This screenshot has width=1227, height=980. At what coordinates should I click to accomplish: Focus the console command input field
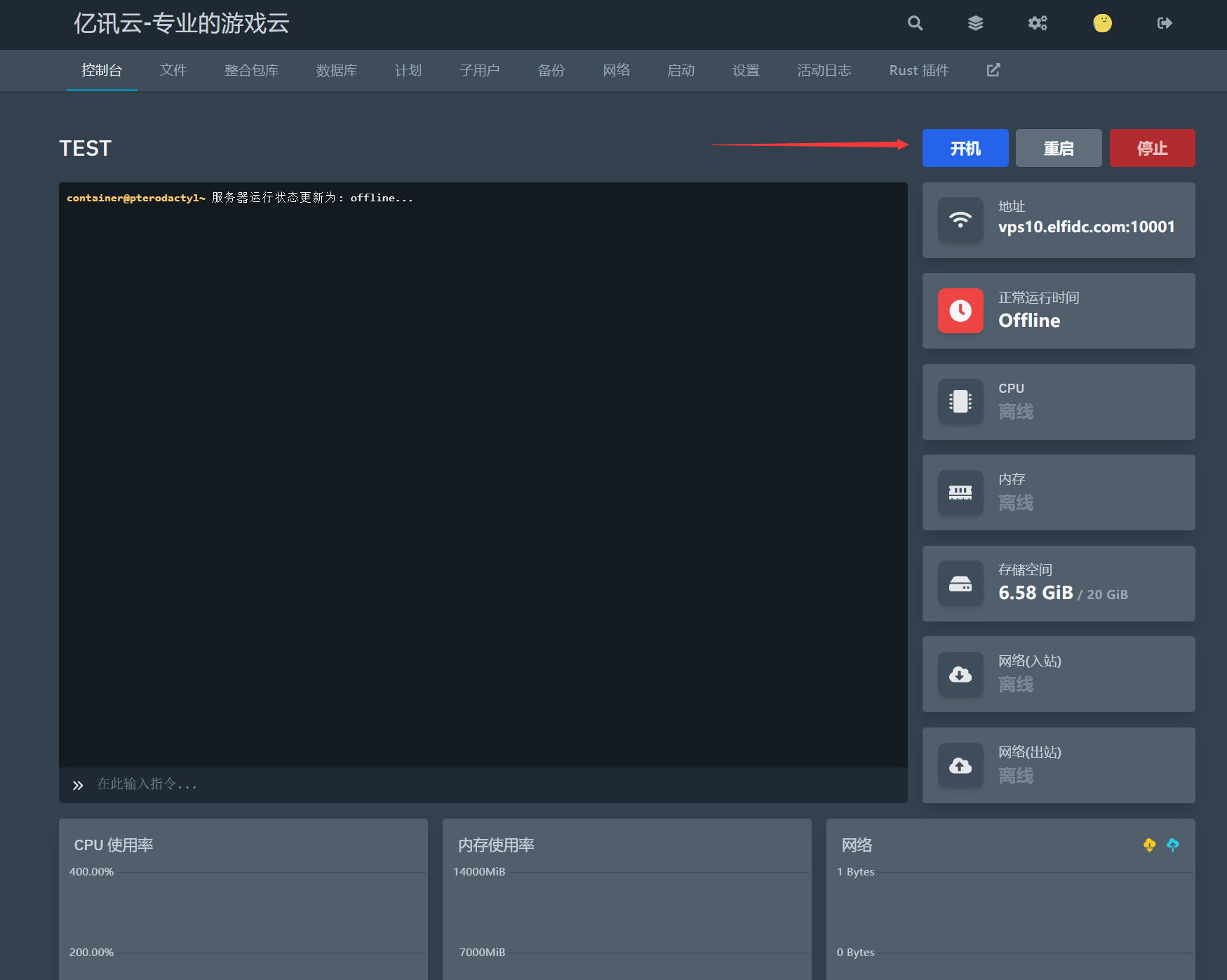483,784
